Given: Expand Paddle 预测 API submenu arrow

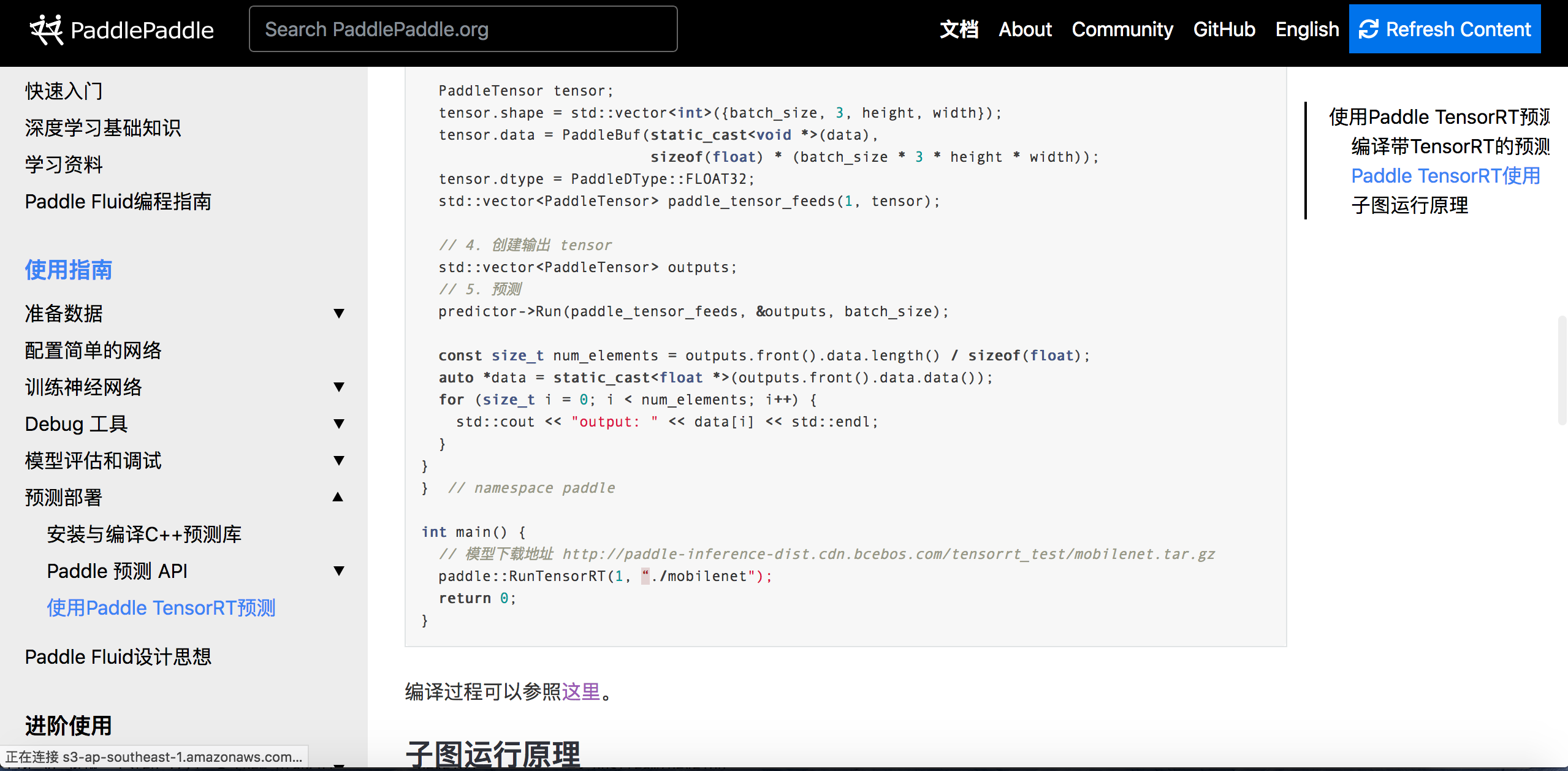Looking at the screenshot, I should [x=338, y=571].
